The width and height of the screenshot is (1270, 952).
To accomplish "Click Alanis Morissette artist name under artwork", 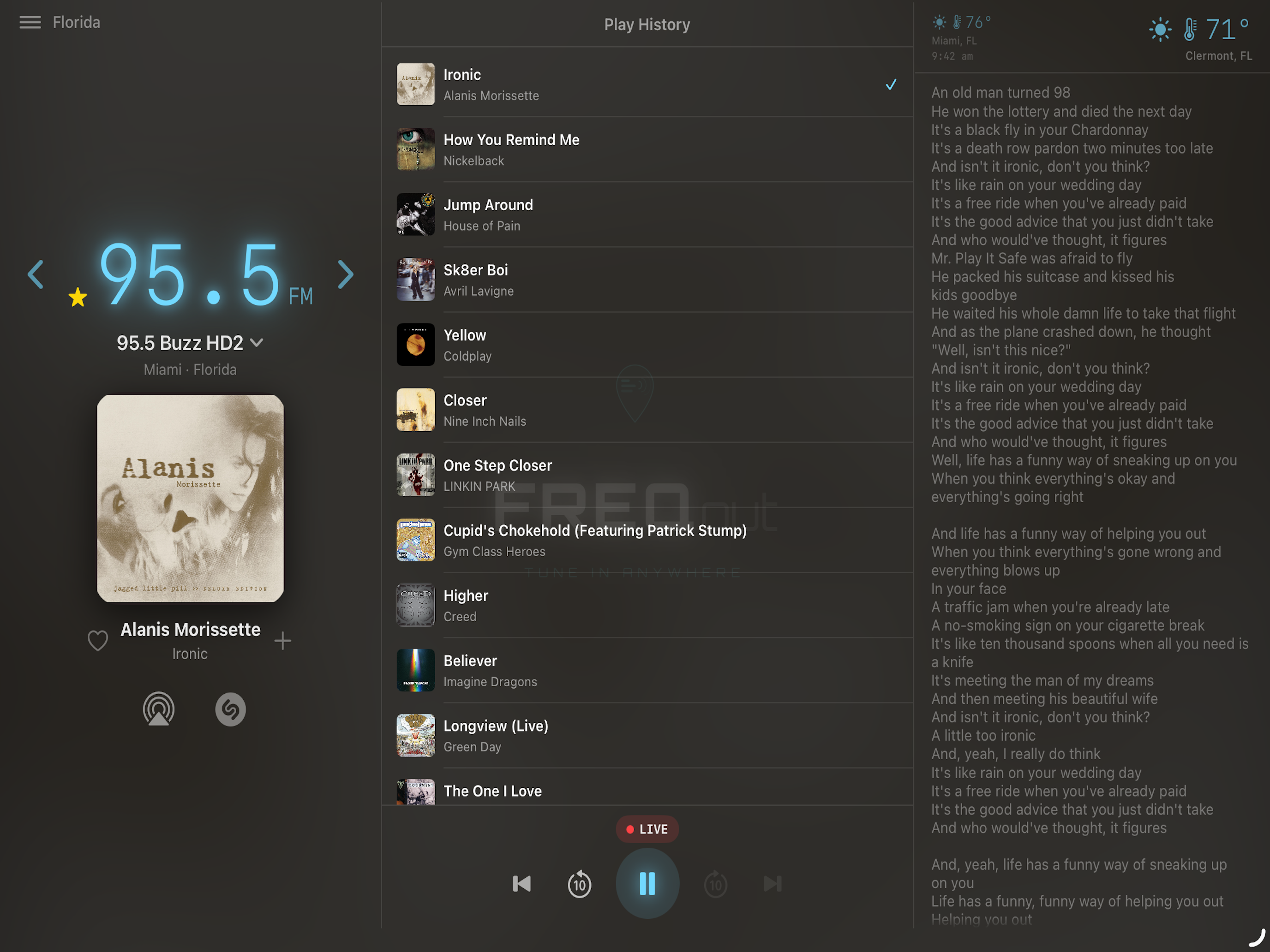I will pos(190,630).
